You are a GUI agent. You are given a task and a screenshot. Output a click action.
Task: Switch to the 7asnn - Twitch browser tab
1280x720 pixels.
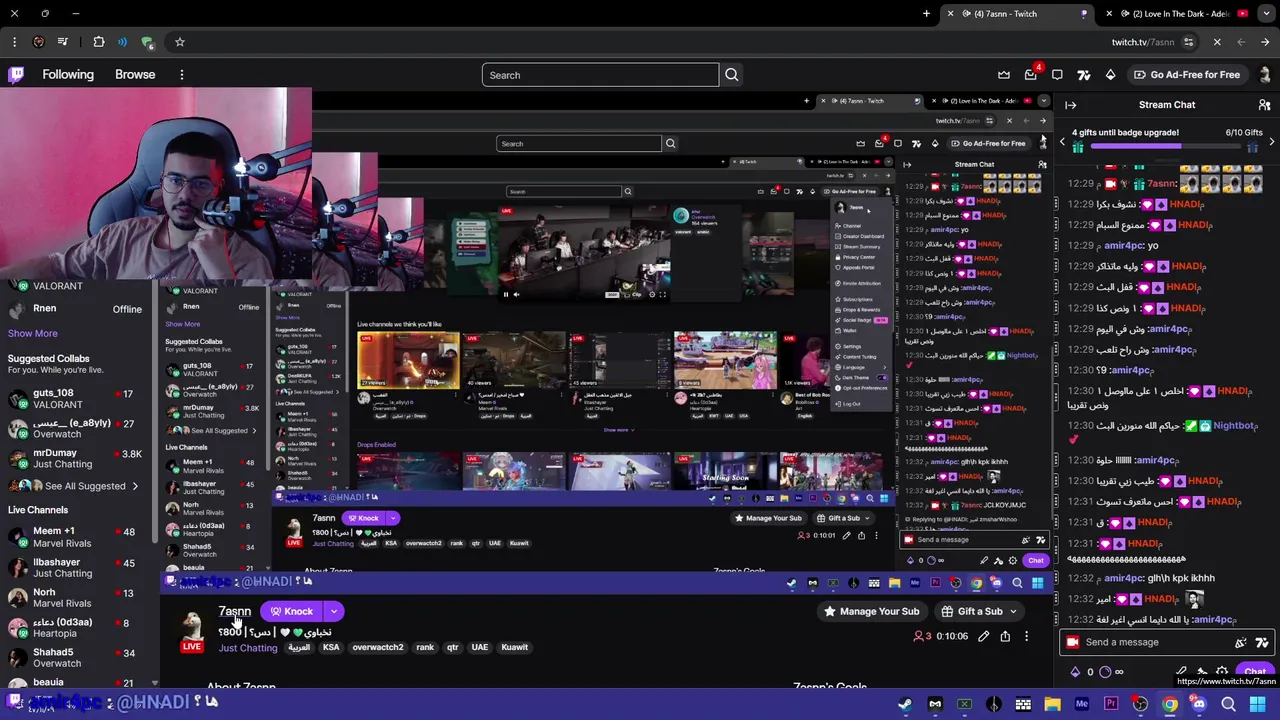pos(1015,14)
